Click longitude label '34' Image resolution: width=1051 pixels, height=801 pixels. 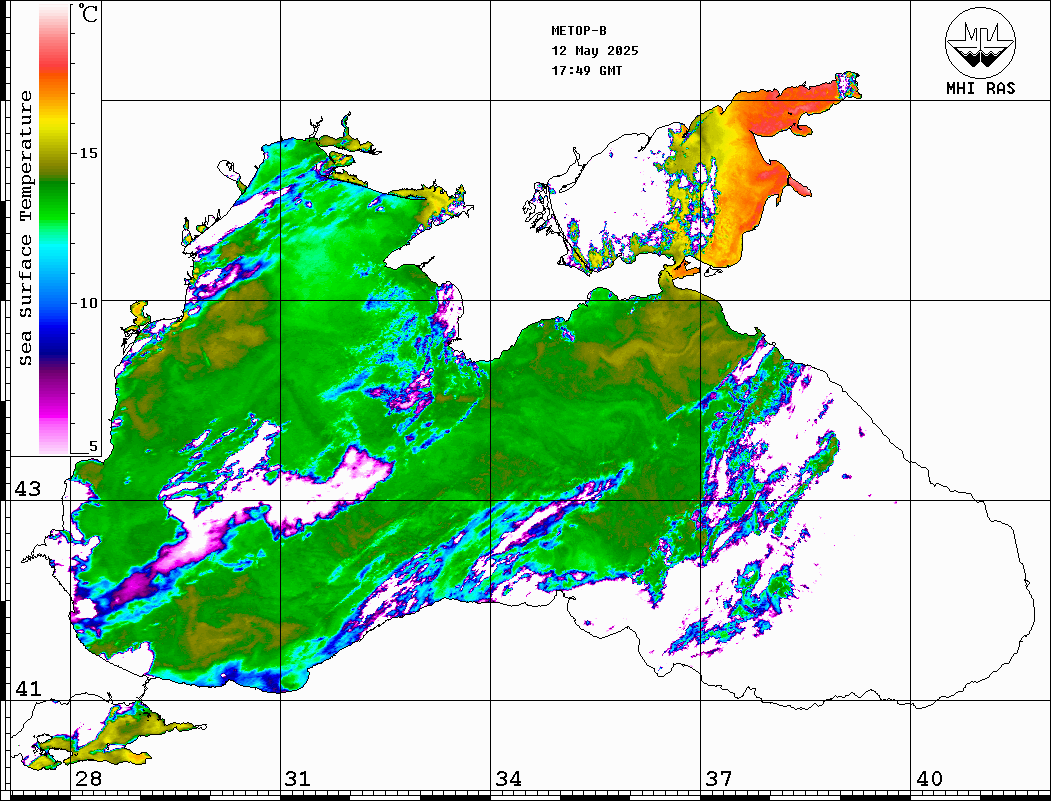508,779
